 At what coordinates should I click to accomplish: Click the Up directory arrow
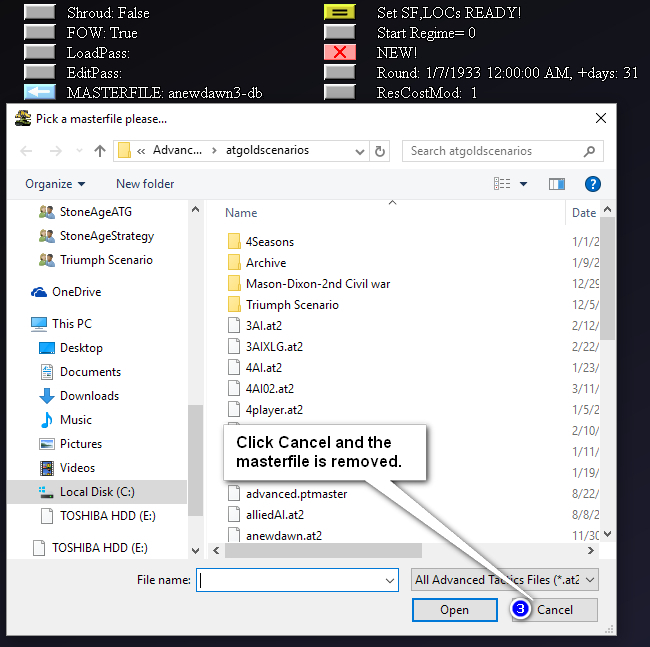point(100,151)
